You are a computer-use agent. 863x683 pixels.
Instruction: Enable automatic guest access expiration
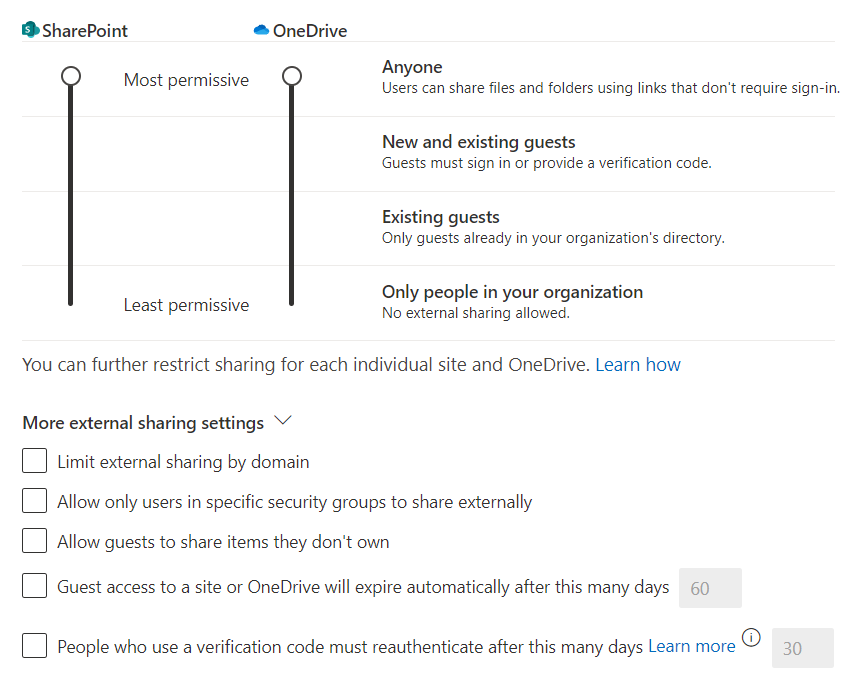pyautogui.click(x=34, y=585)
